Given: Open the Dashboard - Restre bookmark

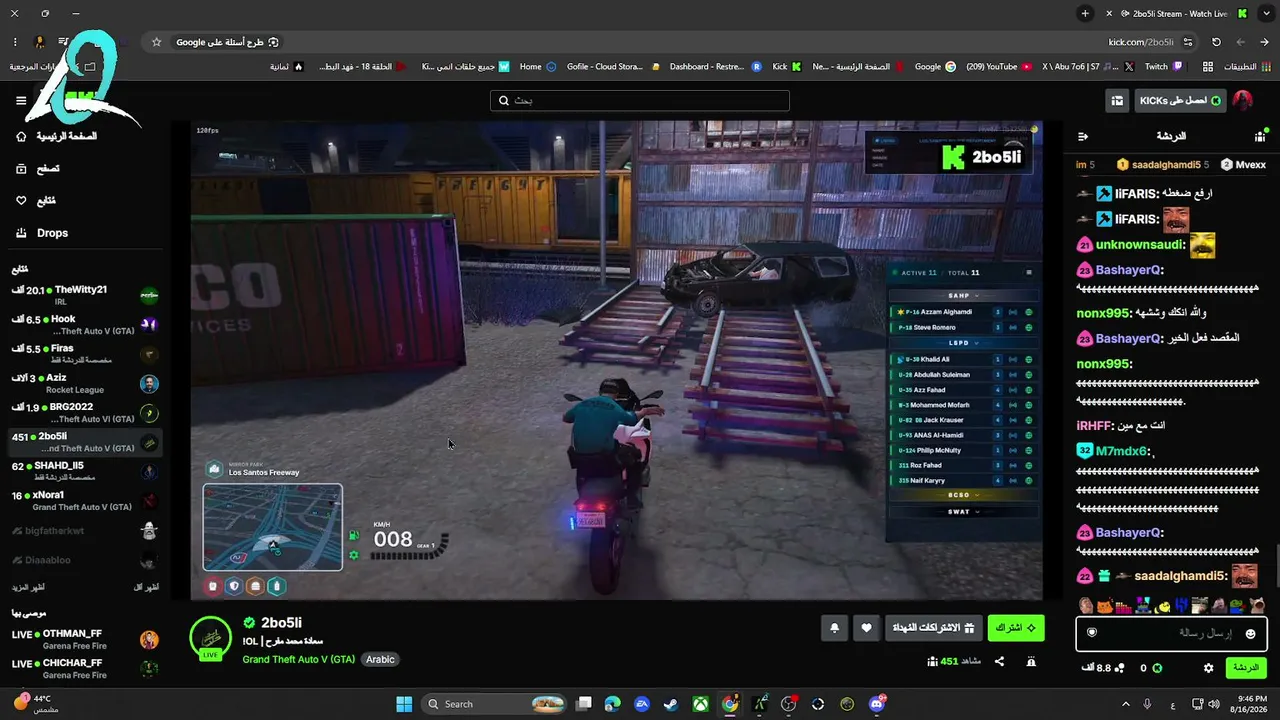Looking at the screenshot, I should click(716, 67).
